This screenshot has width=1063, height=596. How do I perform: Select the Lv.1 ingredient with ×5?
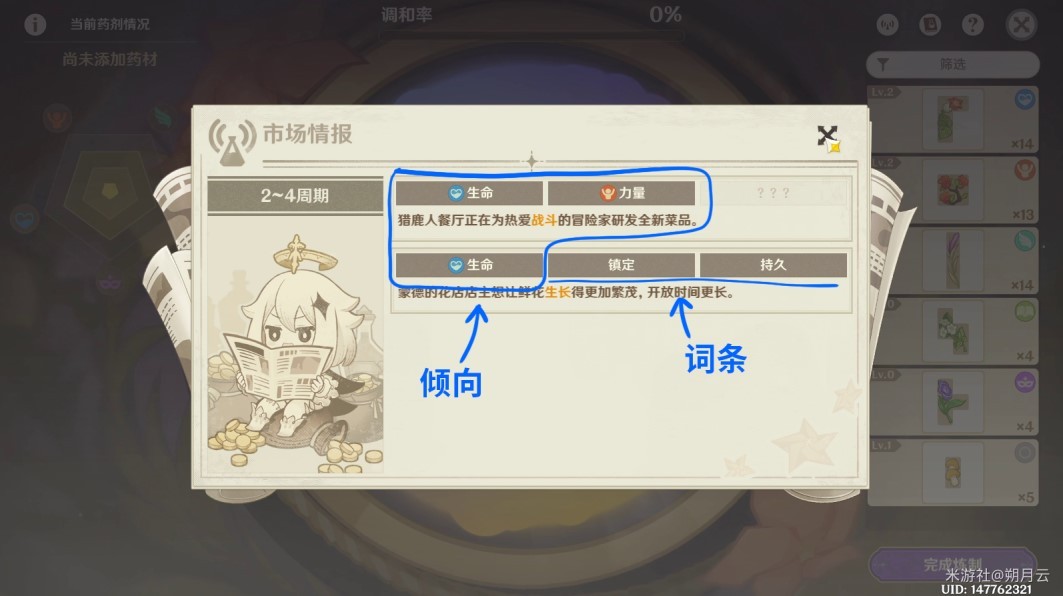952,472
